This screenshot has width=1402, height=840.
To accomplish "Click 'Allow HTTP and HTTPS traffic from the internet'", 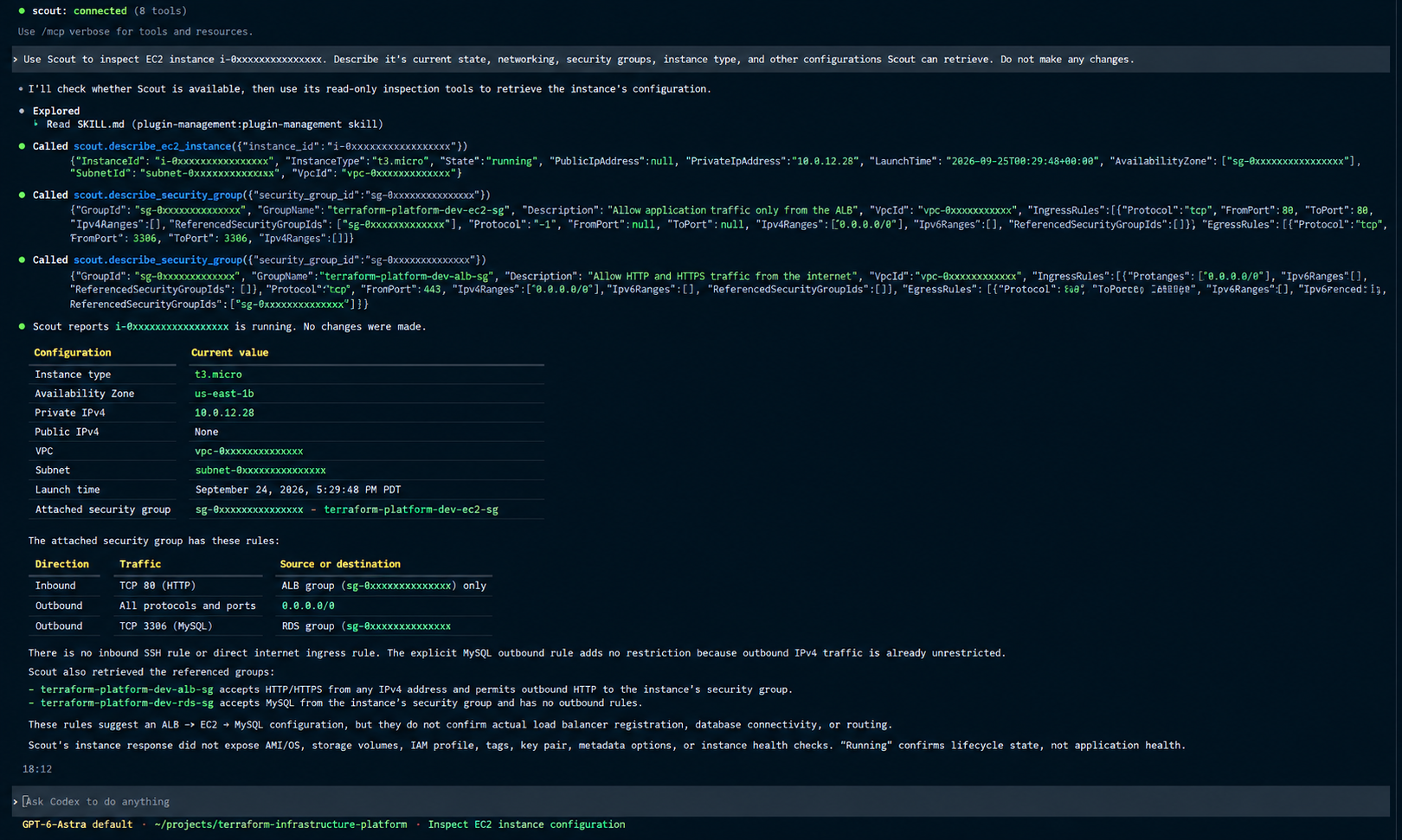I will (x=723, y=276).
